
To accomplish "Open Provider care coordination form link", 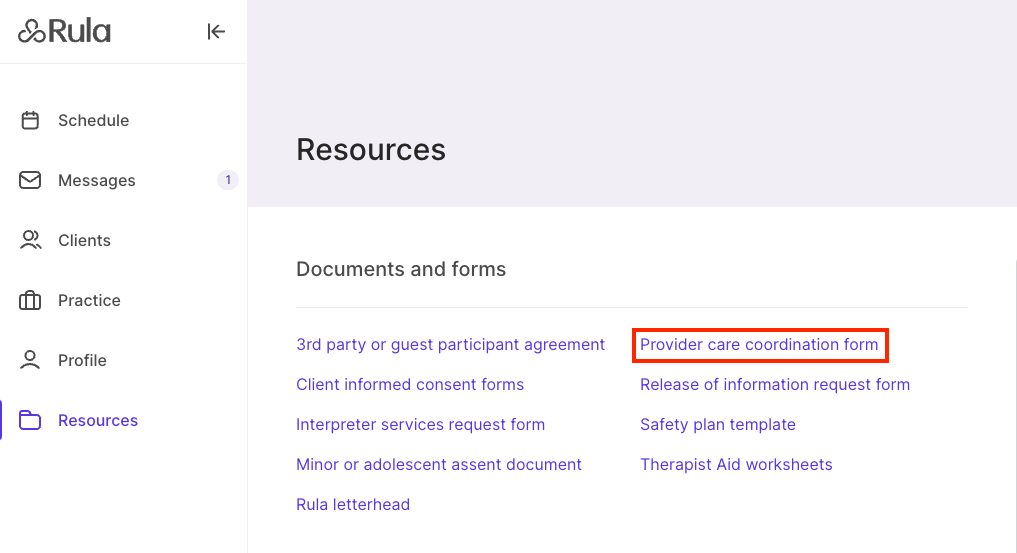I will [x=759, y=344].
